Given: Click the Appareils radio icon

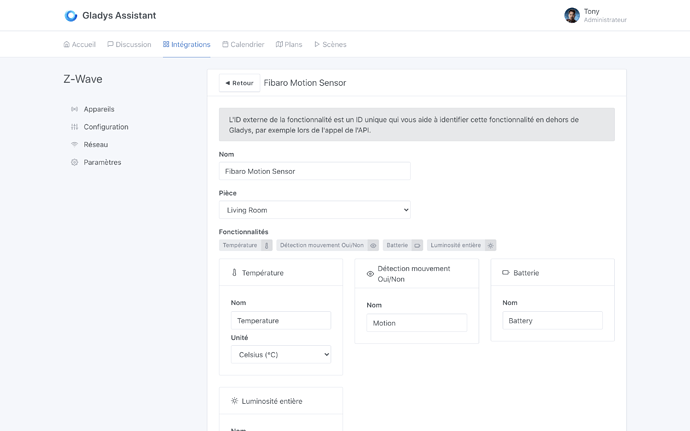Looking at the screenshot, I should tap(74, 109).
